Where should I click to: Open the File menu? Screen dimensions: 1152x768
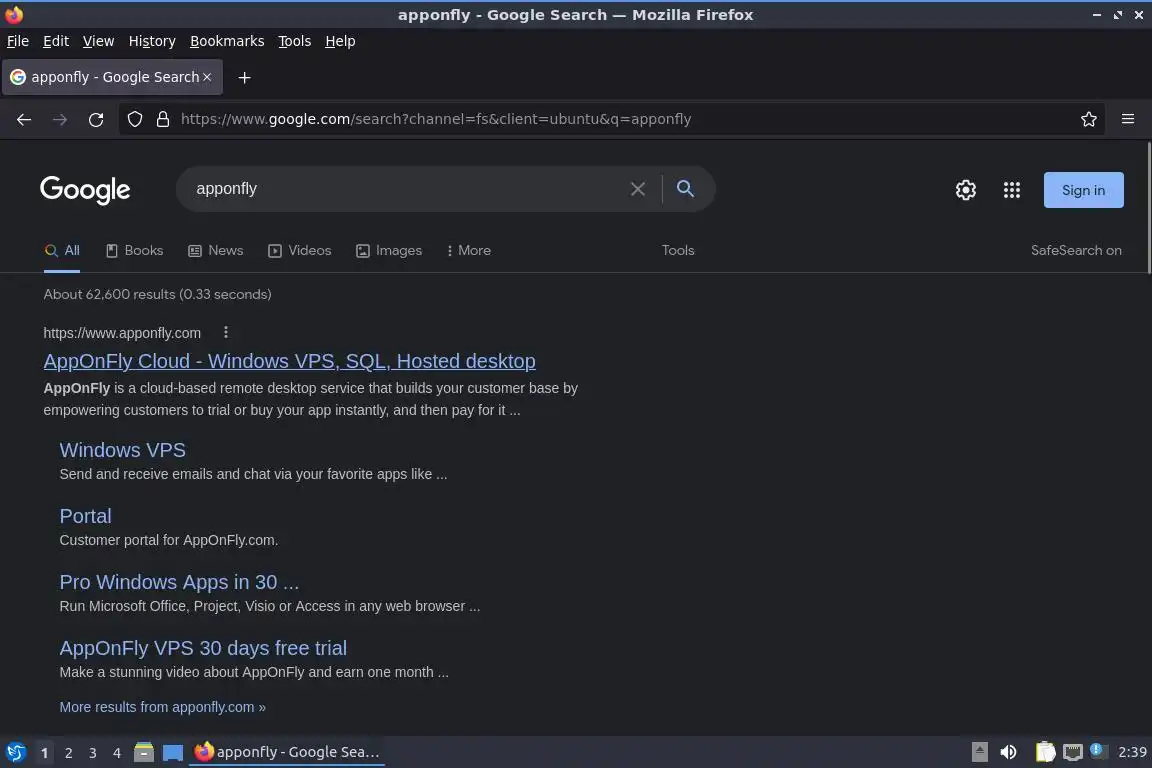coord(18,41)
